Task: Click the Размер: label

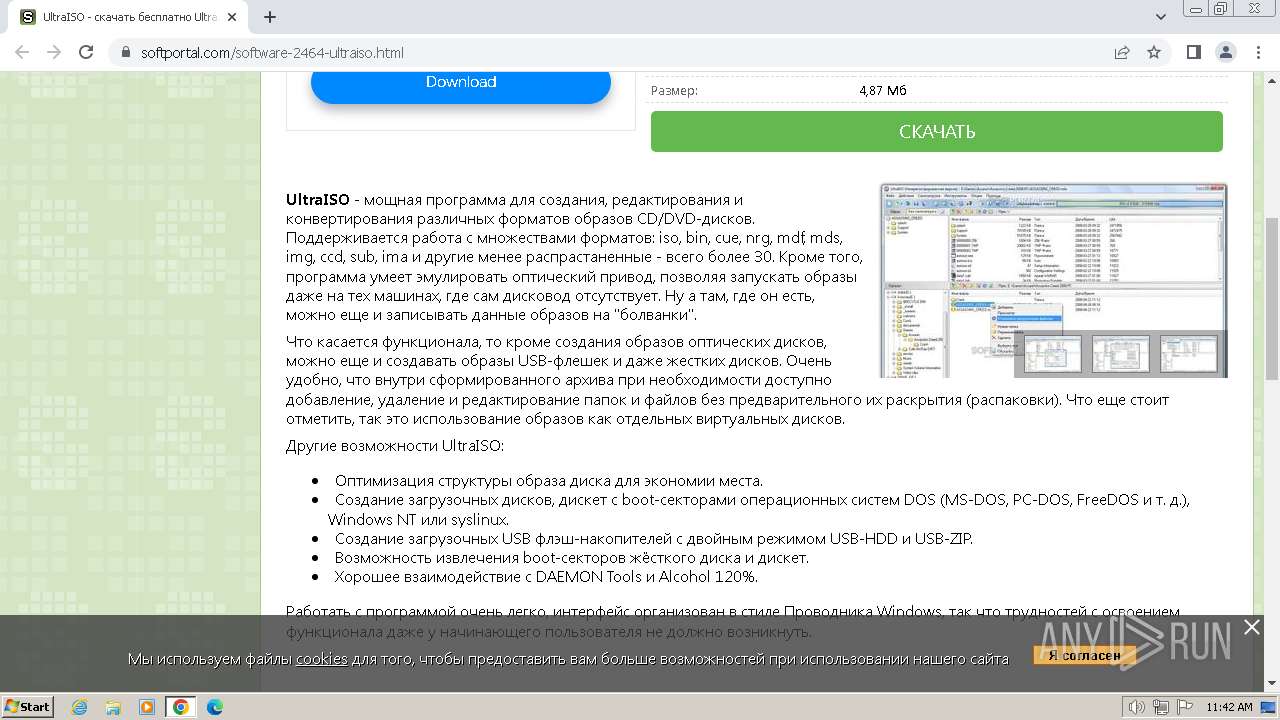Action: coord(674,91)
